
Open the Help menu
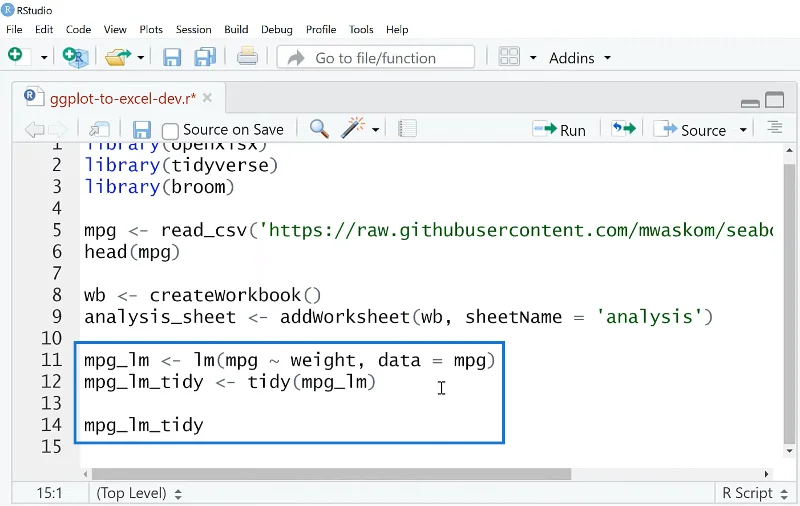point(397,30)
